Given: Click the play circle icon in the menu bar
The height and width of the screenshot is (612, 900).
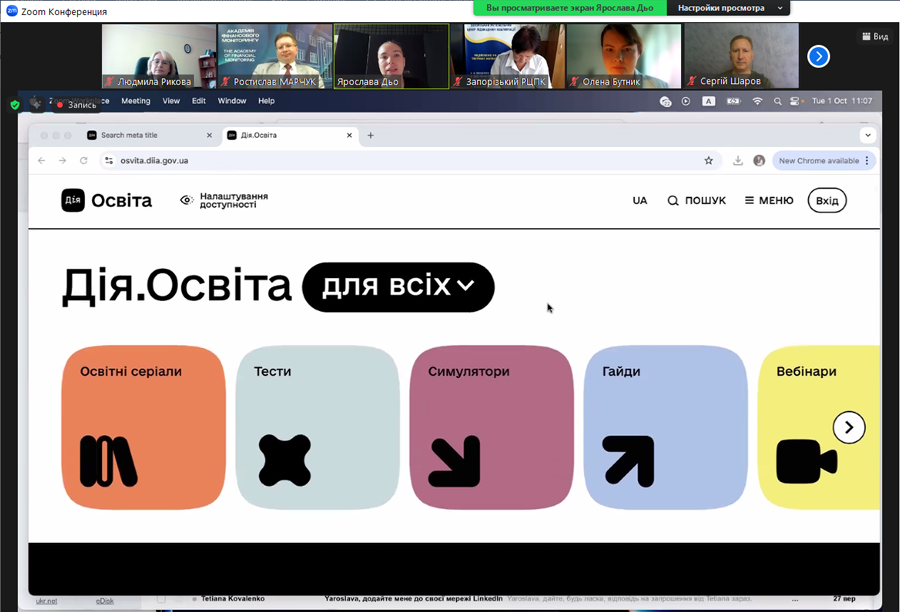Looking at the screenshot, I should 686,101.
